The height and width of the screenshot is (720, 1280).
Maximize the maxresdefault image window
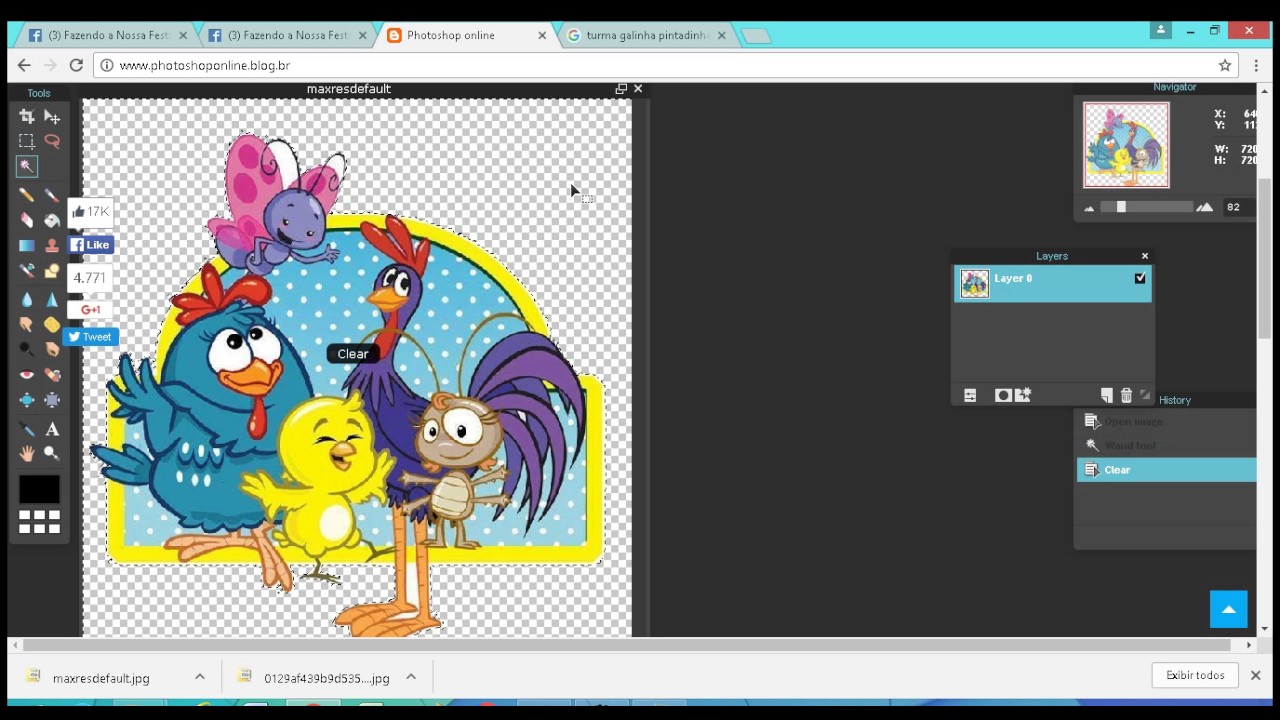click(621, 89)
